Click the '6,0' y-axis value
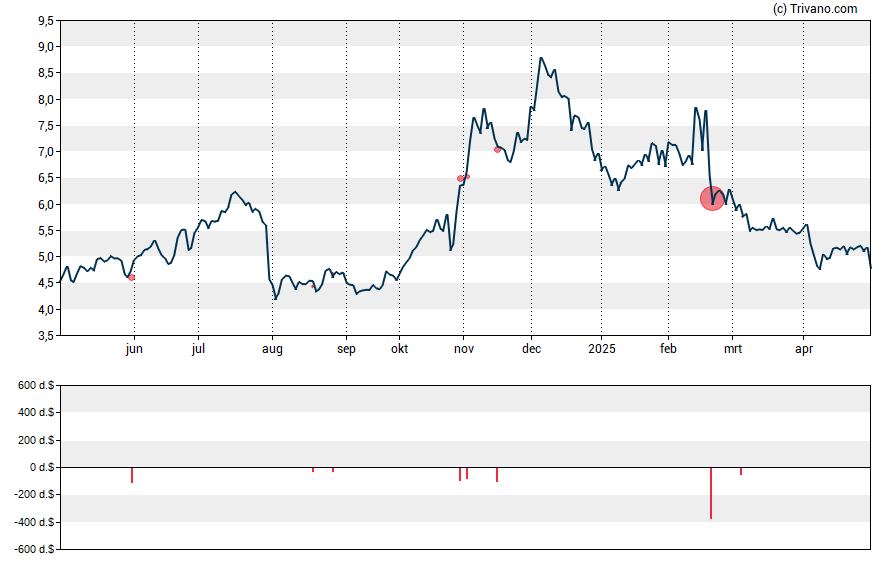This screenshot has height=565, width=888. (x=46, y=204)
